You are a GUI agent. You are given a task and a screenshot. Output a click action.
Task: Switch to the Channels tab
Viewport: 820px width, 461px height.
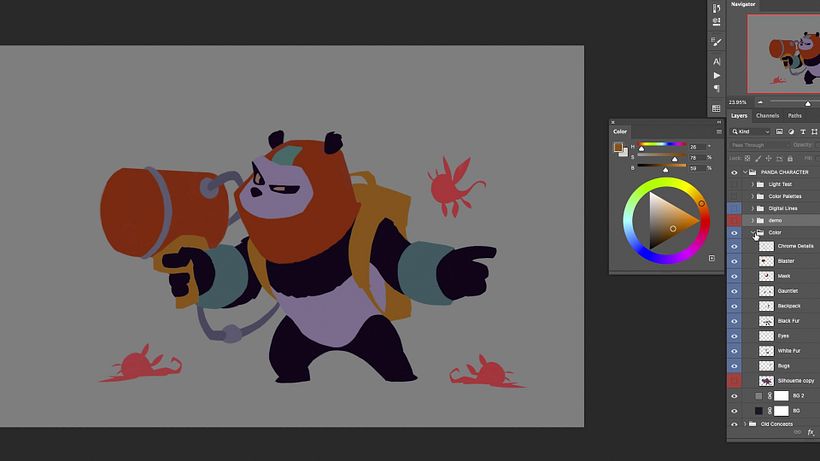point(767,116)
